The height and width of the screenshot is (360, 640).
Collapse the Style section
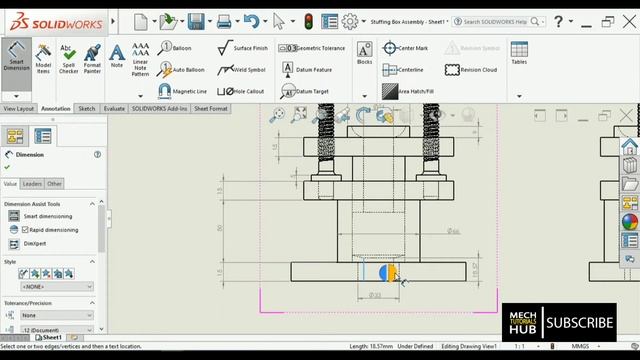(x=92, y=262)
